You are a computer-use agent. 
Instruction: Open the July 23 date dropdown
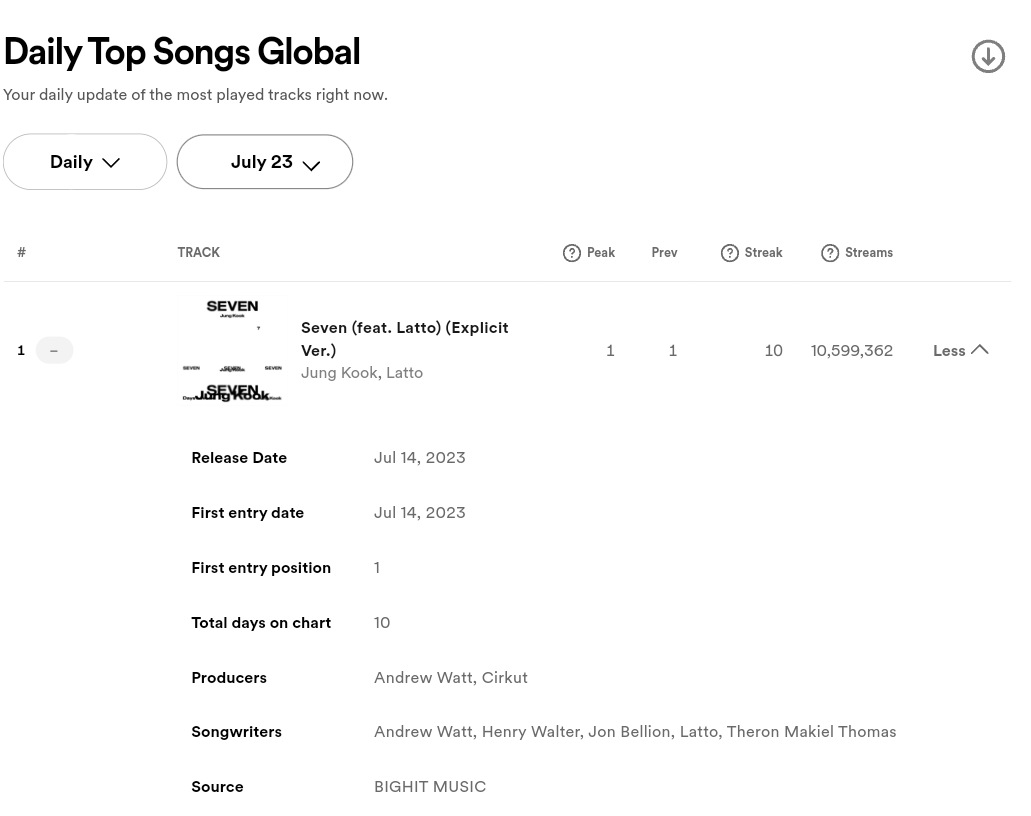pos(264,162)
